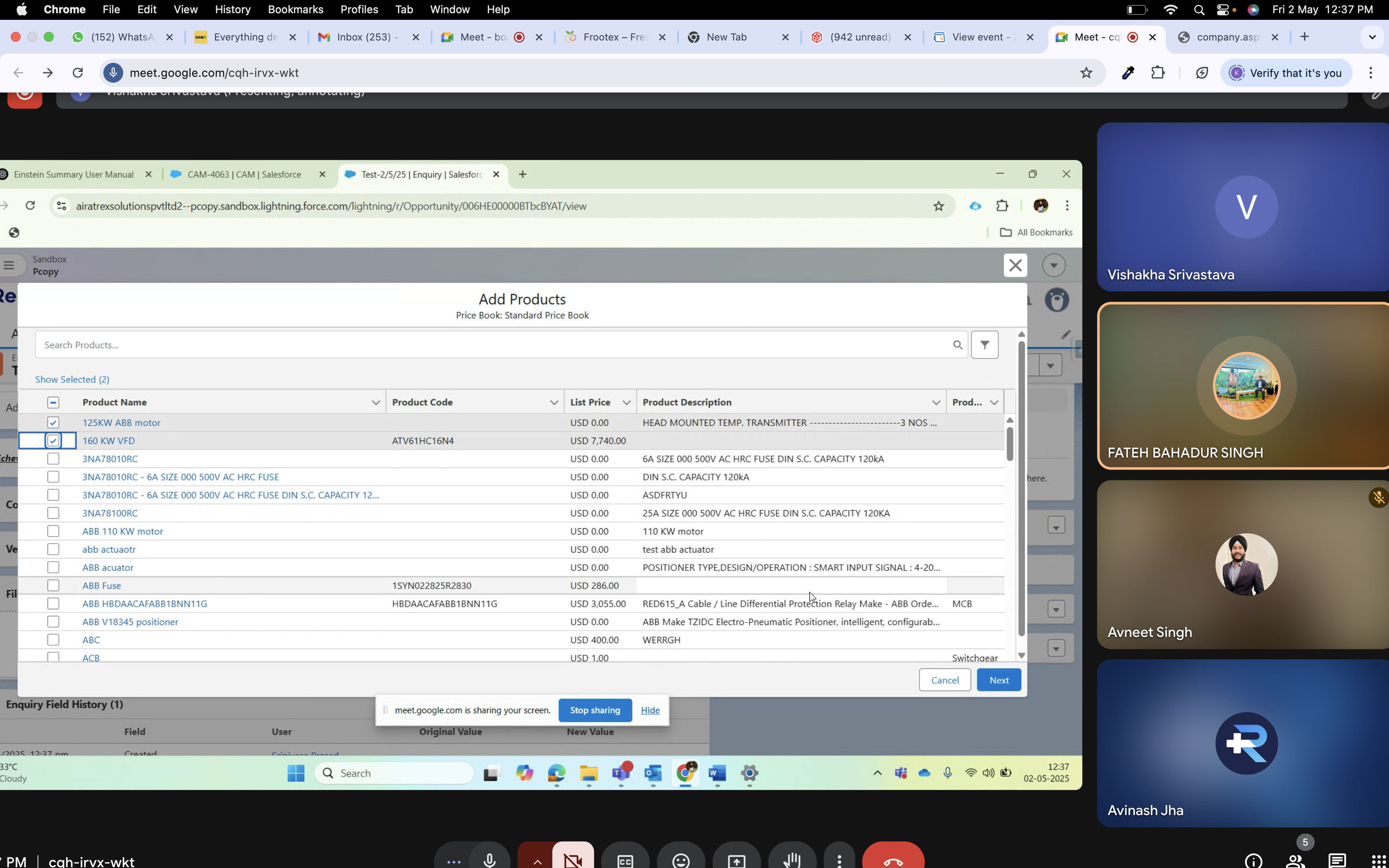
Task: Click product table vertical scrollbar thumb
Action: 1010,443
